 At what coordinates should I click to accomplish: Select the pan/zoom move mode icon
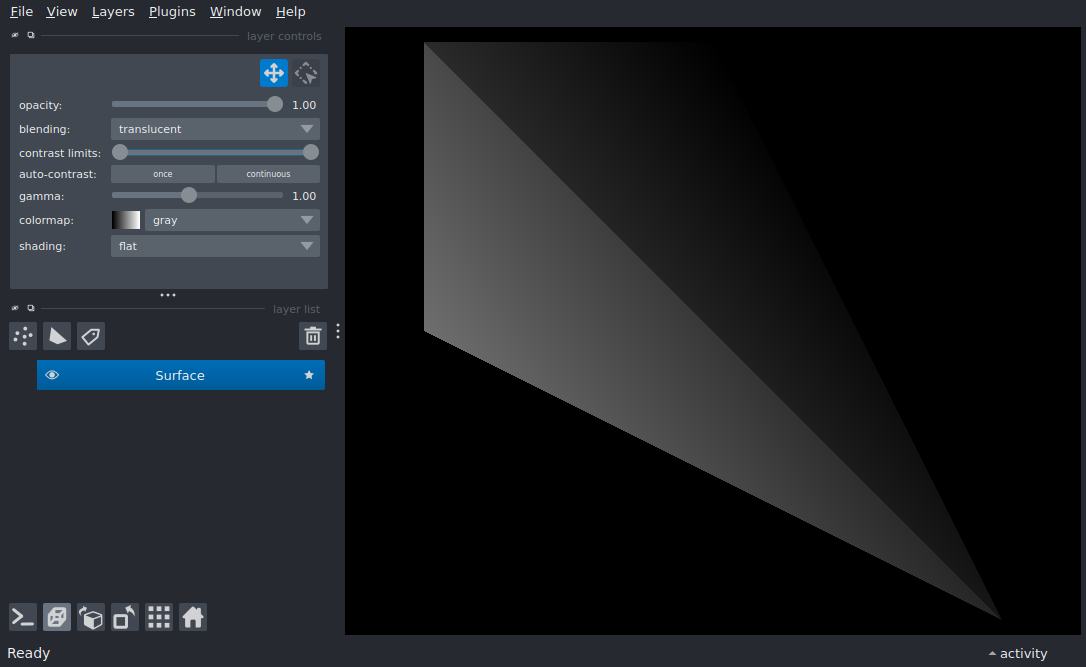[274, 73]
